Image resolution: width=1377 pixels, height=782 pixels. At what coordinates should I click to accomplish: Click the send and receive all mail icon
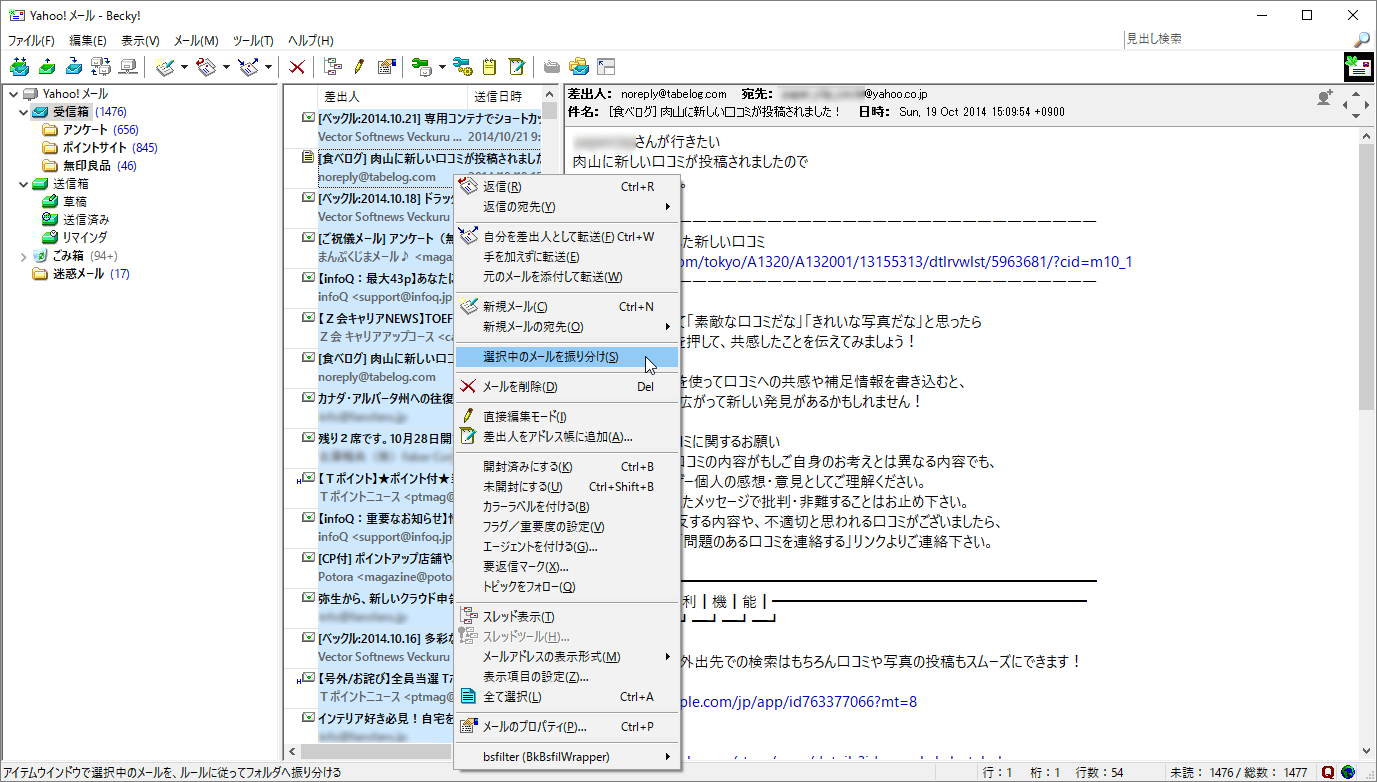(x=19, y=67)
